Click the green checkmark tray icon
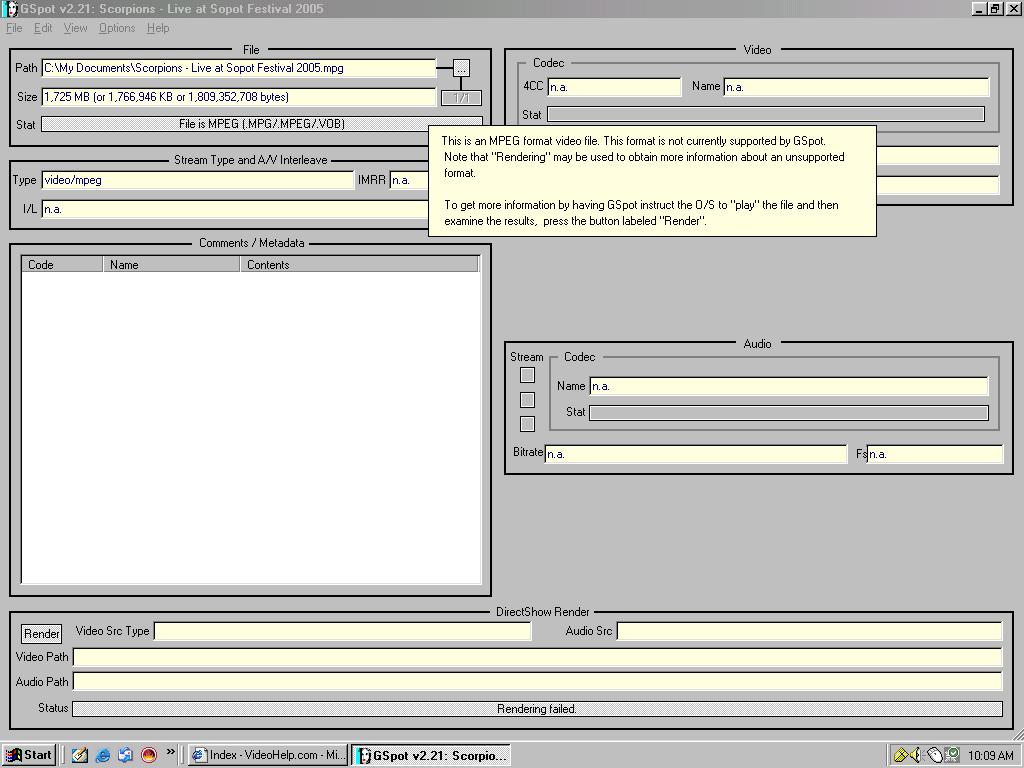This screenshot has height=768, width=1024. 952,756
